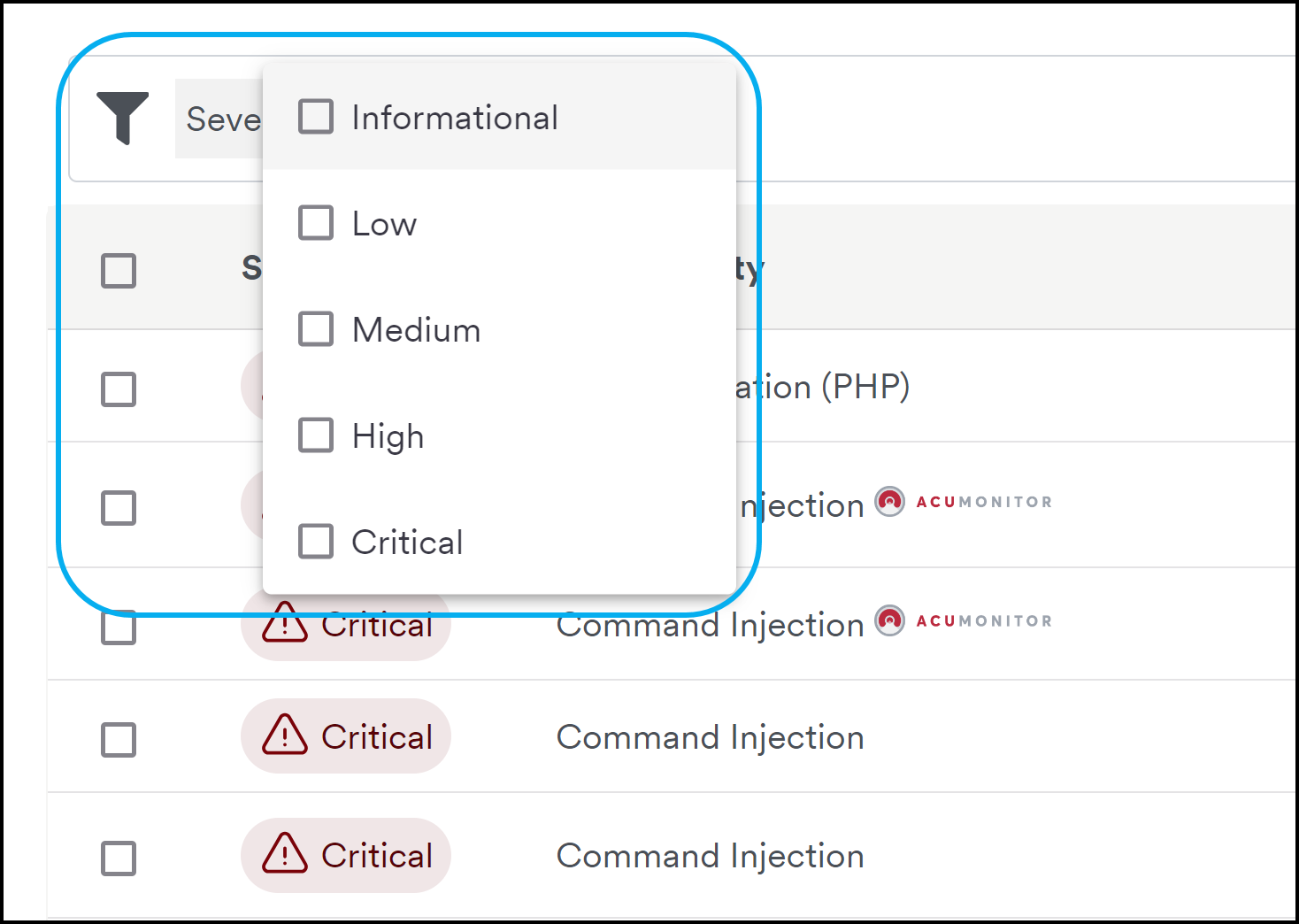Viewport: 1299px width, 924px height.
Task: Select the first vulnerability row checkbox
Action: click(119, 389)
